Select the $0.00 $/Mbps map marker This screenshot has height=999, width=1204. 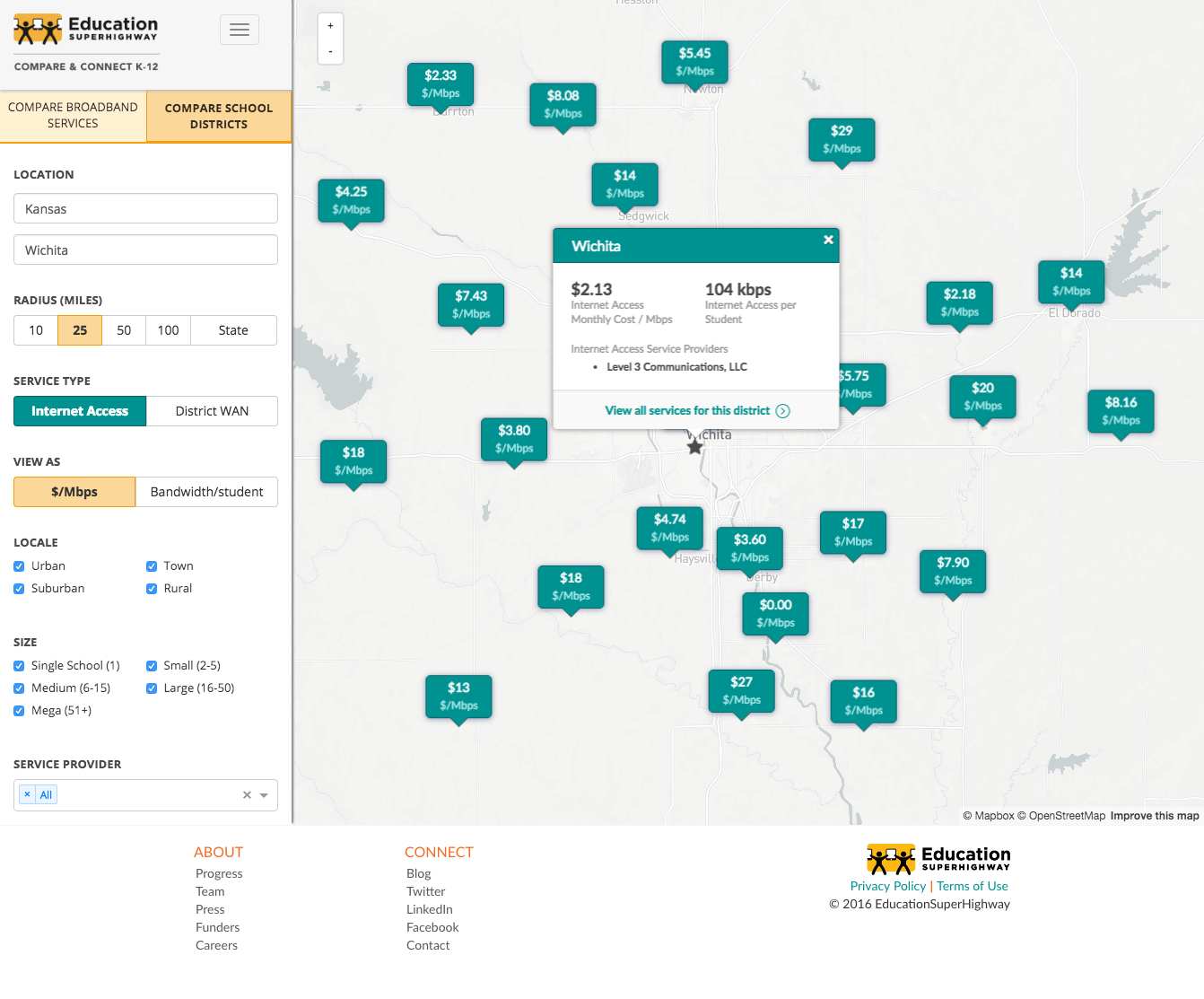click(775, 614)
